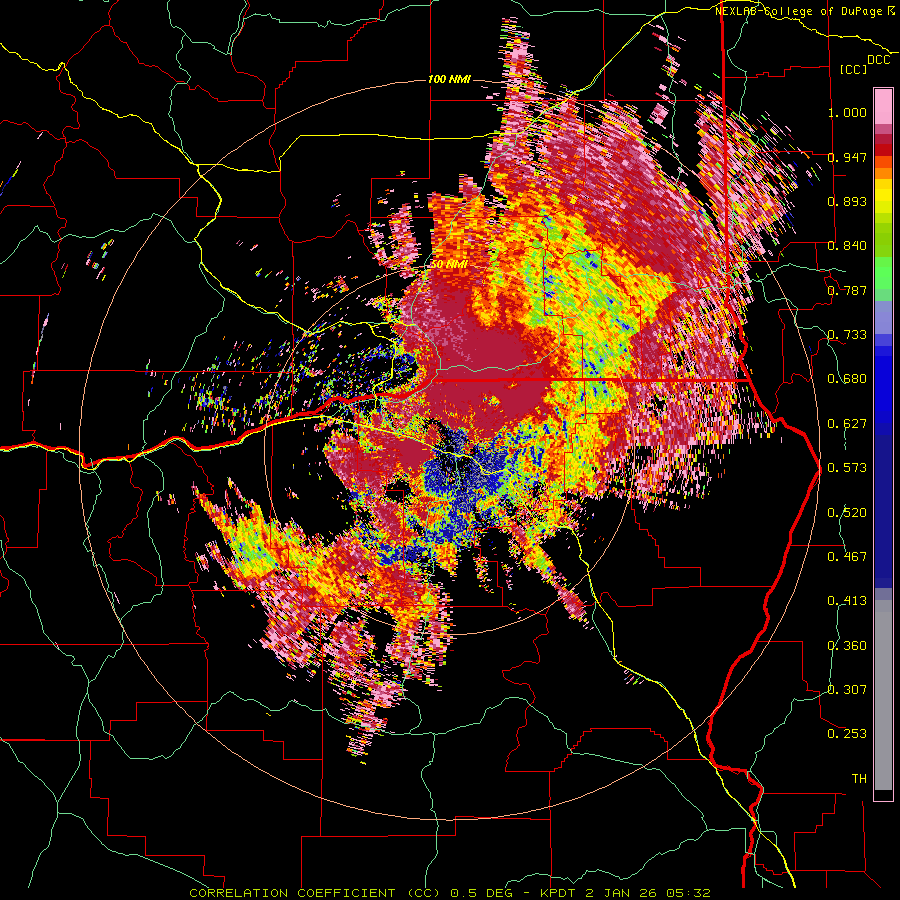Click the light pink swatch on the color bar
900x900 pixels.
pos(883,106)
